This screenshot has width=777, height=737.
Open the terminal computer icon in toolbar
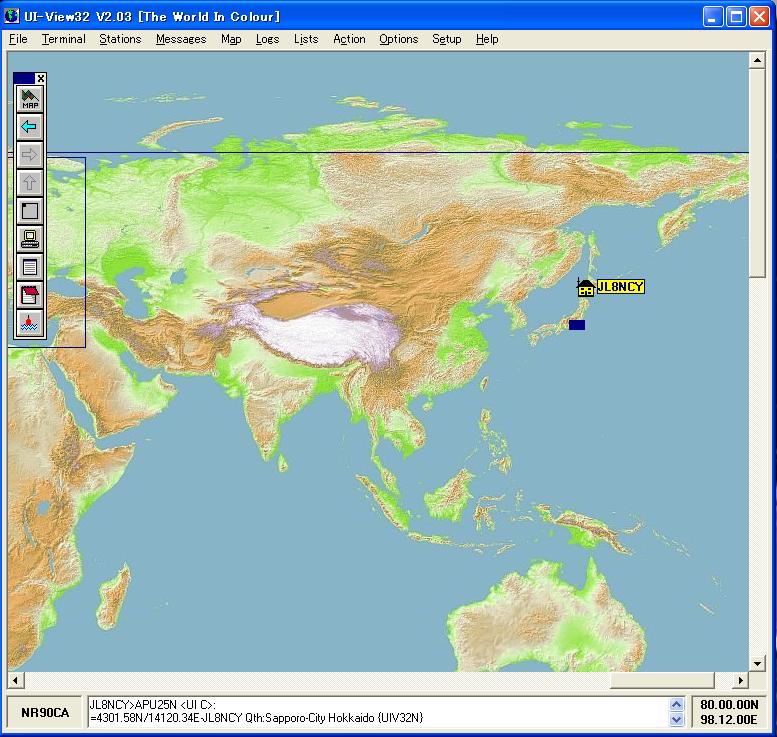click(30, 239)
